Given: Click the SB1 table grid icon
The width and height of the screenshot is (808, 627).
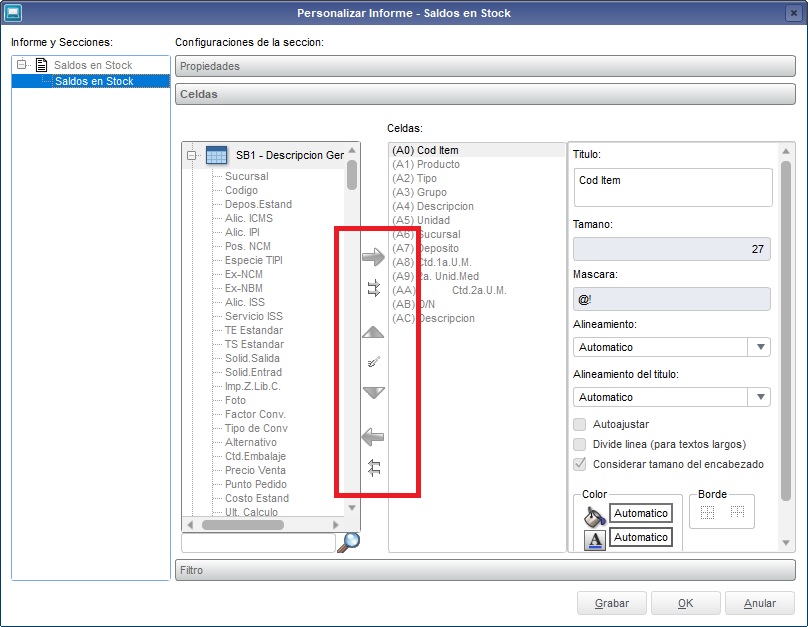Looking at the screenshot, I should (216, 155).
